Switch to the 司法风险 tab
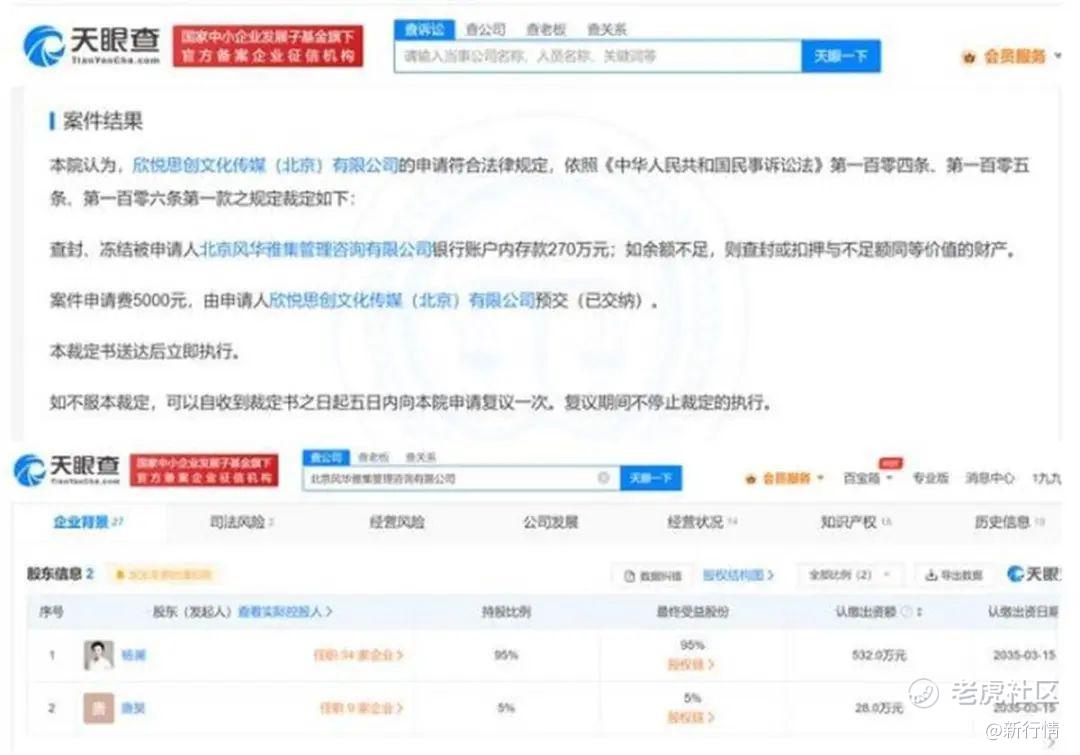 pyautogui.click(x=242, y=522)
